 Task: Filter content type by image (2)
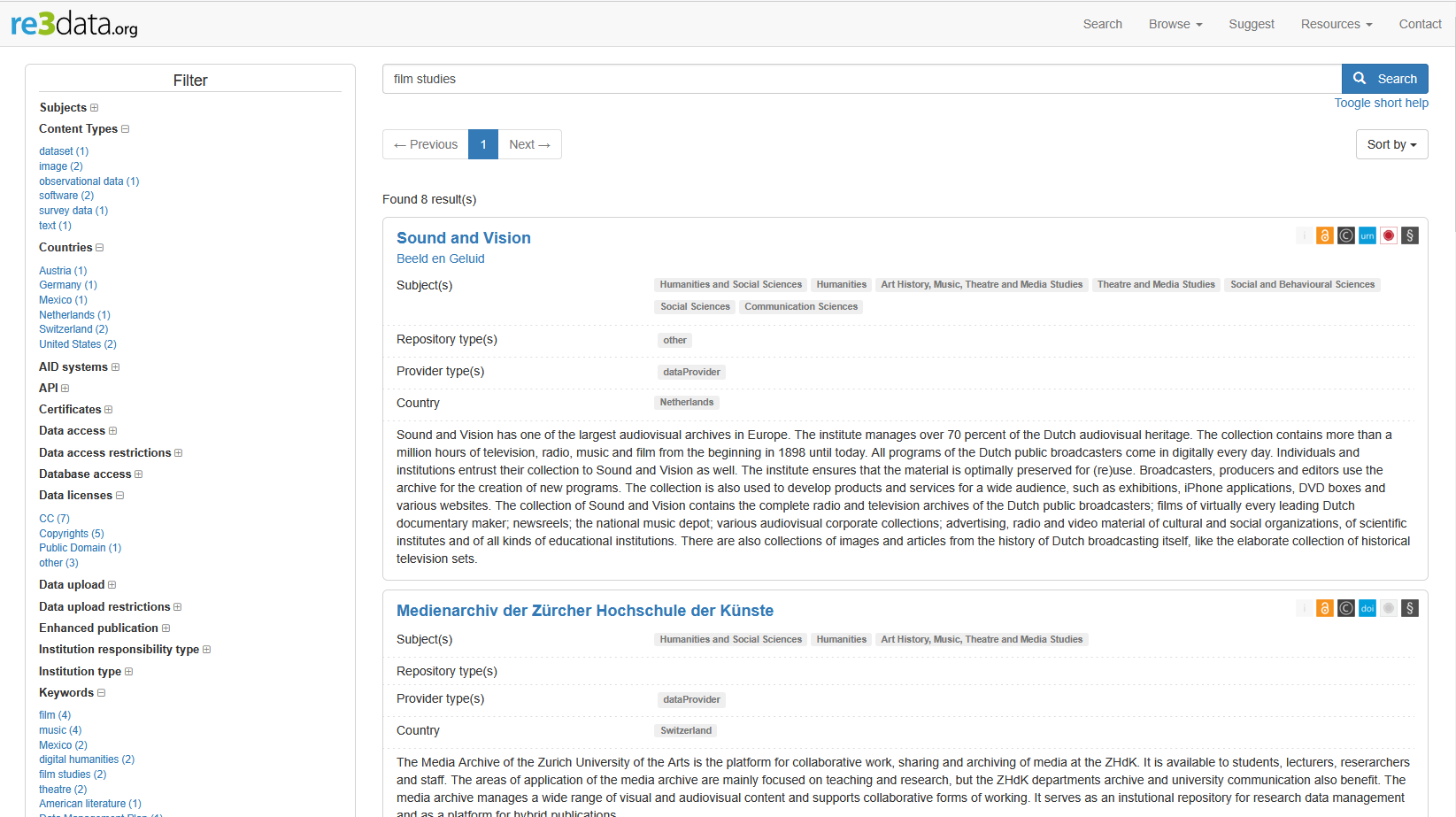tap(61, 166)
